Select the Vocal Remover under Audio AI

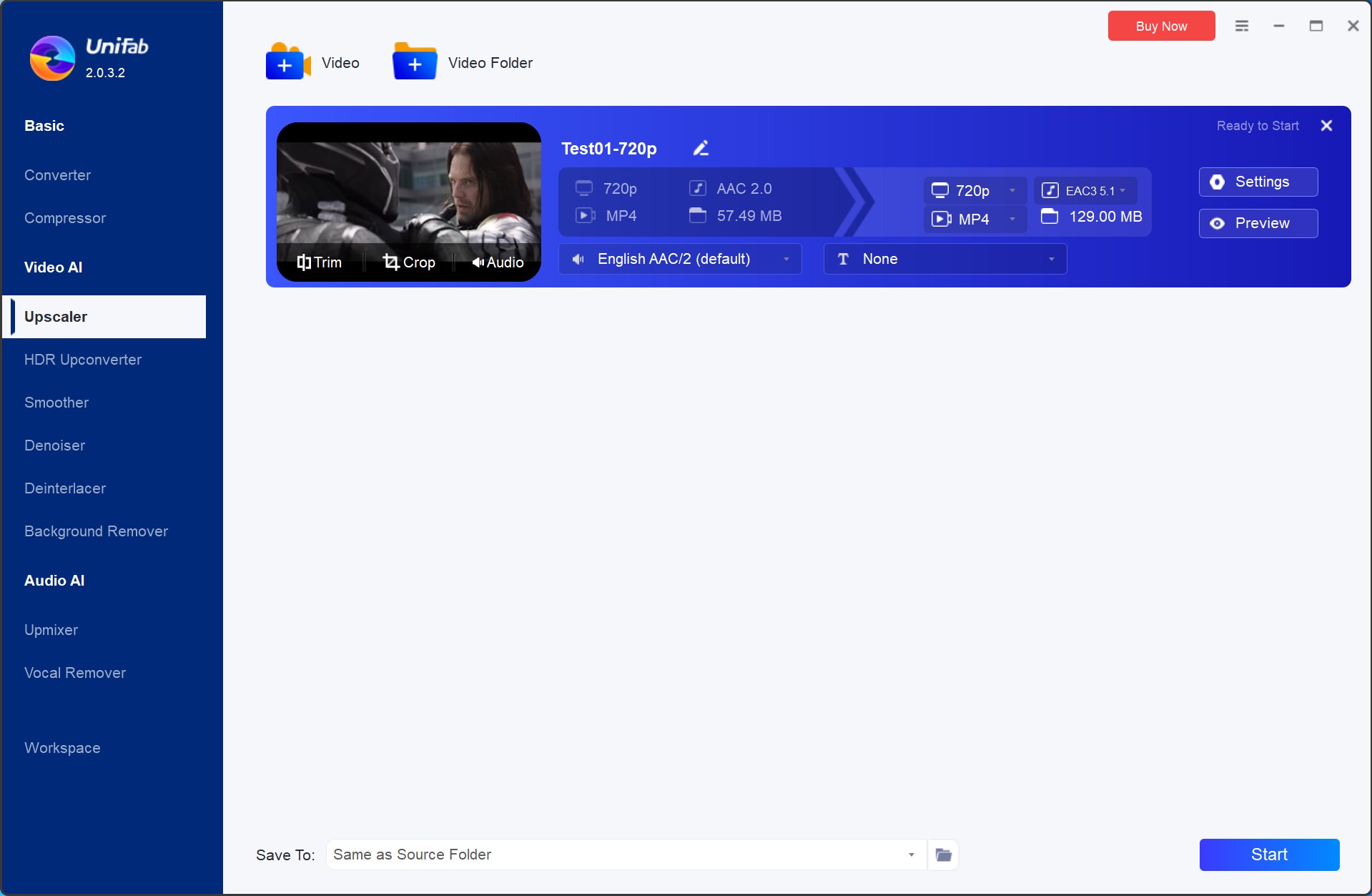74,672
